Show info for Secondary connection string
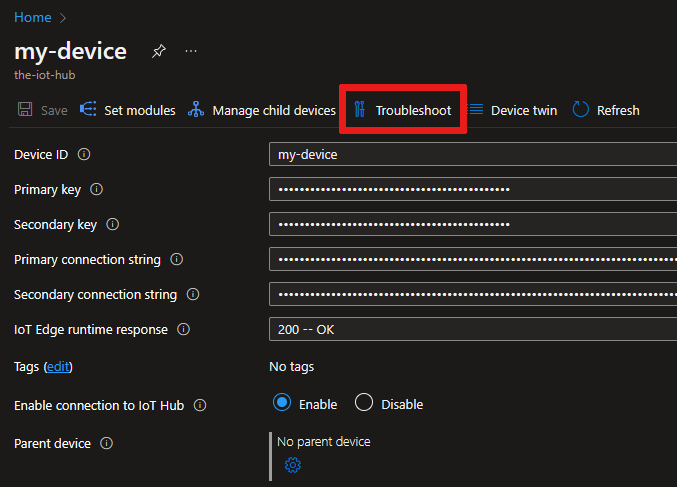Image resolution: width=677 pixels, height=487 pixels. [193, 295]
